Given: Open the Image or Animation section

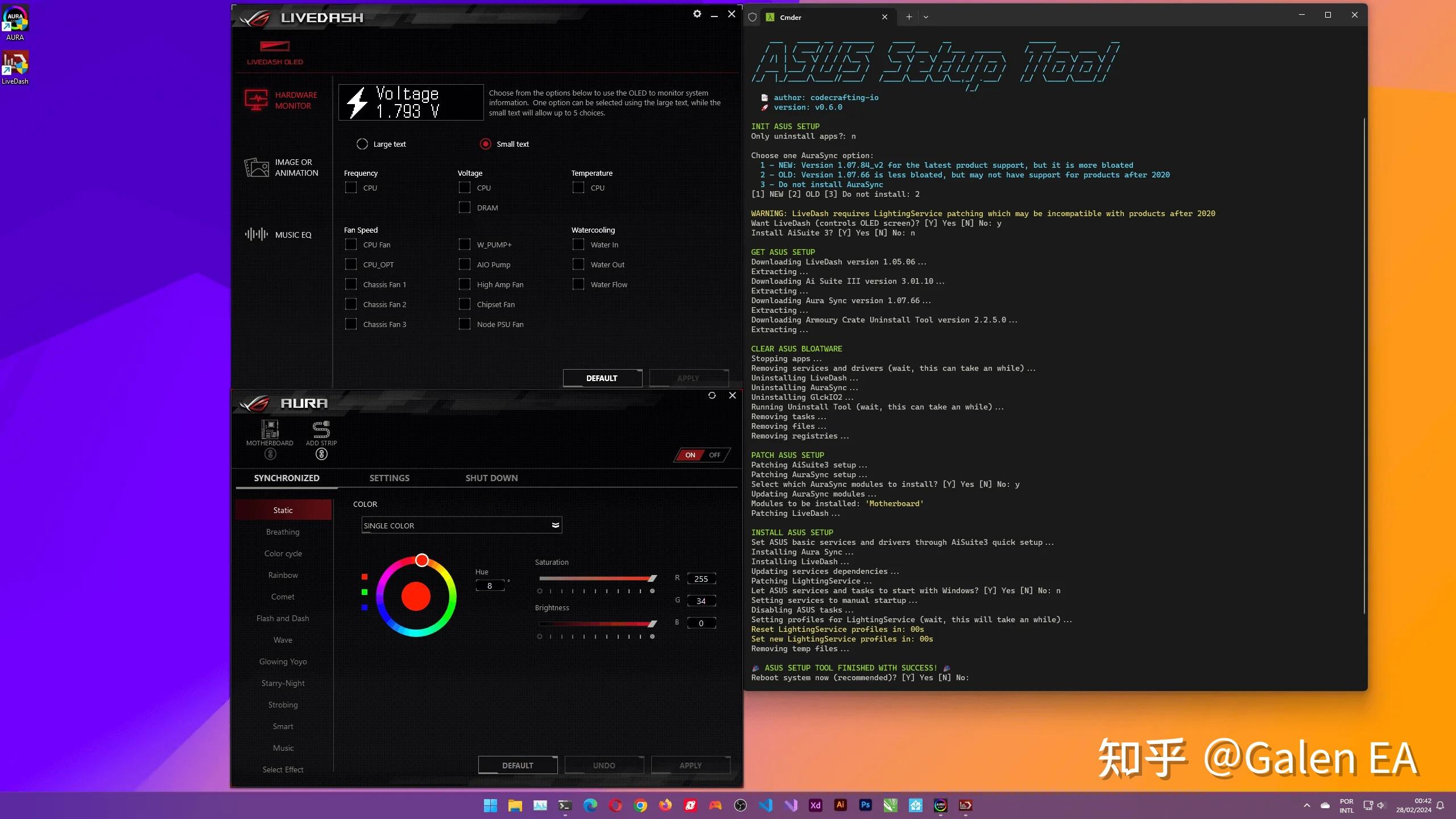Looking at the screenshot, I should pyautogui.click(x=281, y=167).
